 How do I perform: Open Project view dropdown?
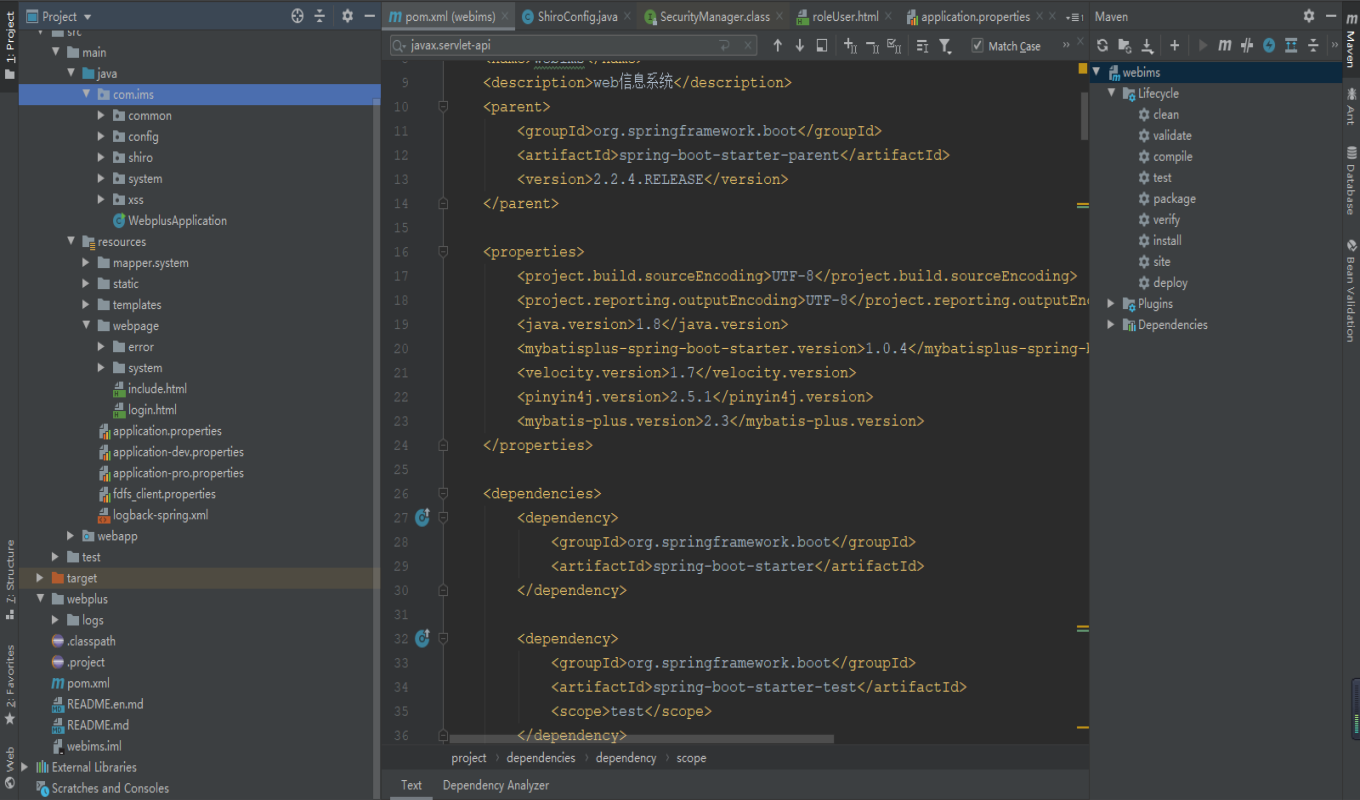pos(58,16)
